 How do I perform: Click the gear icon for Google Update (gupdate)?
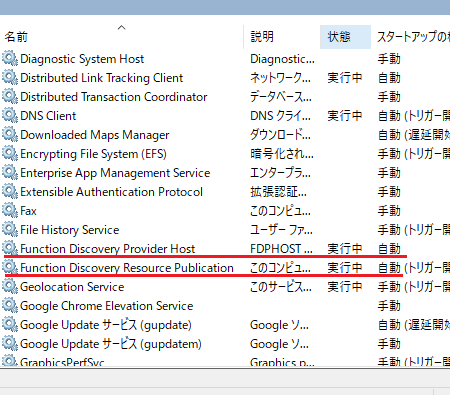10,325
